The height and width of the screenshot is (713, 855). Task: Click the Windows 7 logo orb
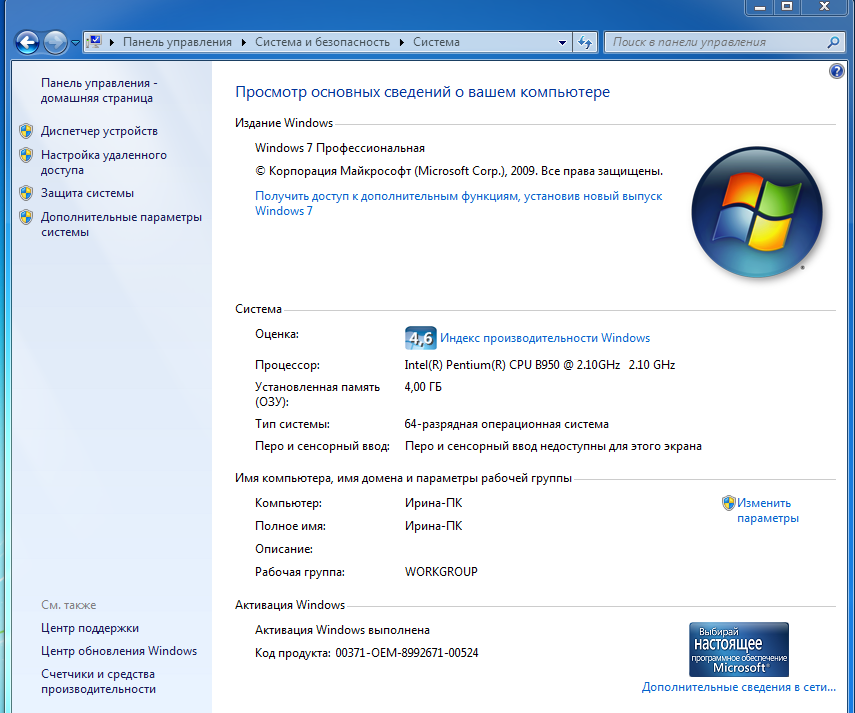tap(757, 212)
